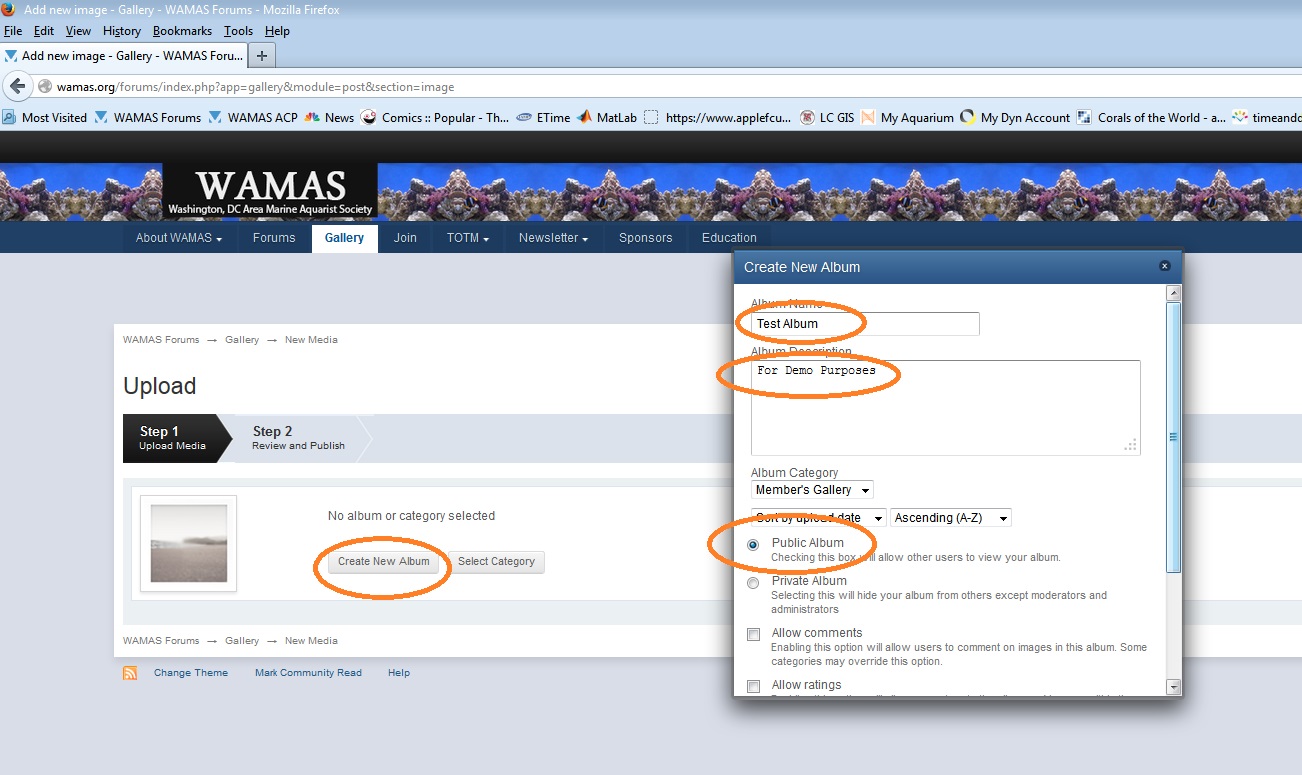The height and width of the screenshot is (775, 1302).
Task: Open the ETime bookmark
Action: [x=543, y=117]
